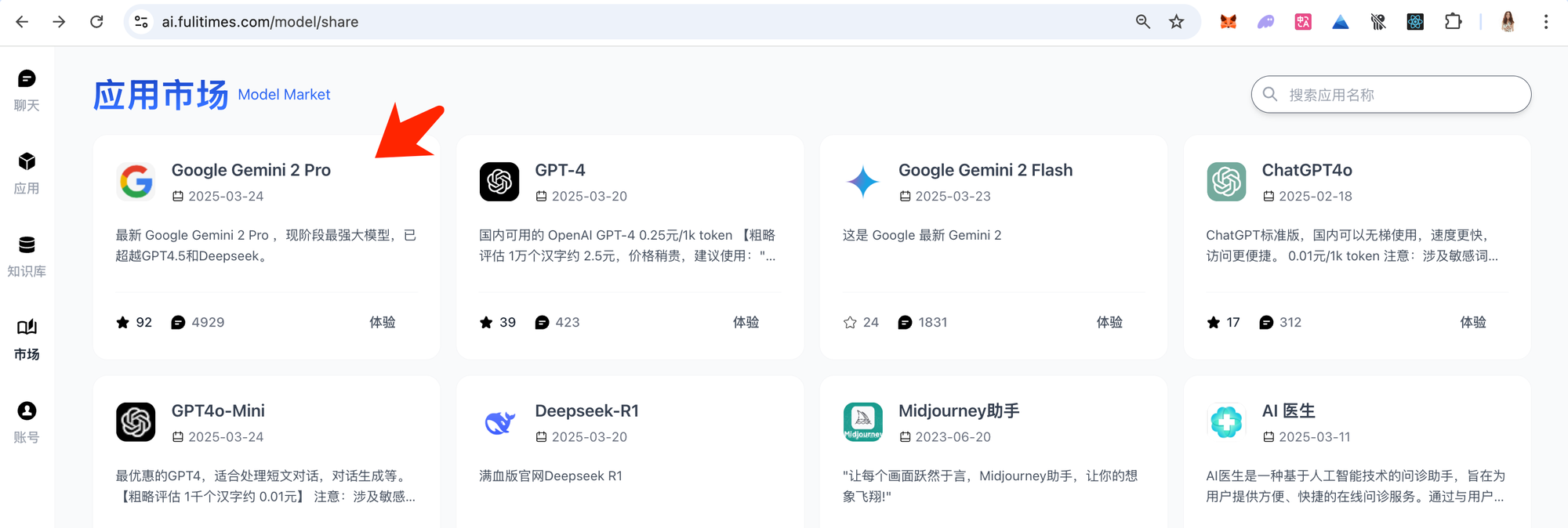Open the Extensions puzzle piece menu

coord(1453,22)
